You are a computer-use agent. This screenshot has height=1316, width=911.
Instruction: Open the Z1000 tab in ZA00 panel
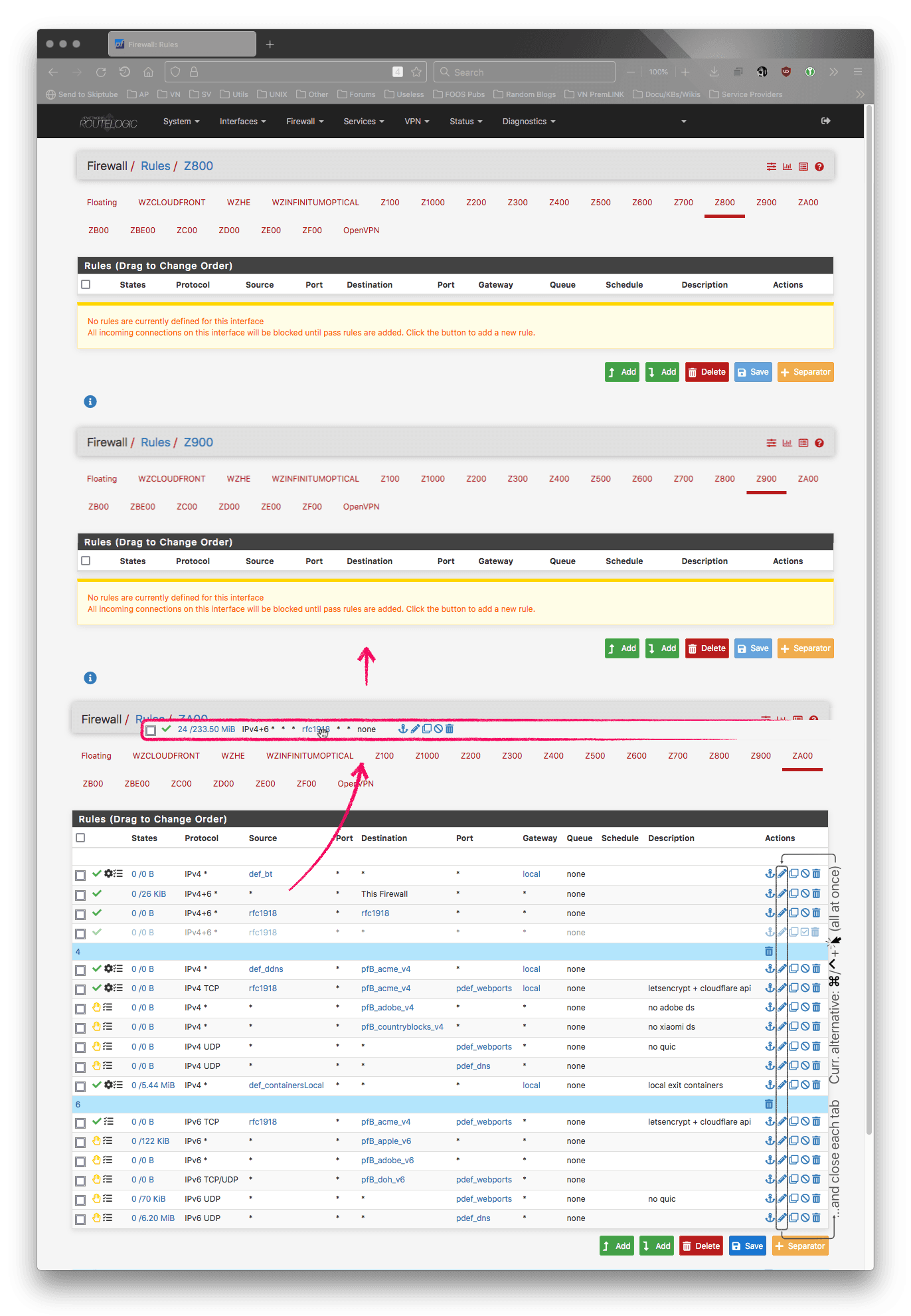427,756
